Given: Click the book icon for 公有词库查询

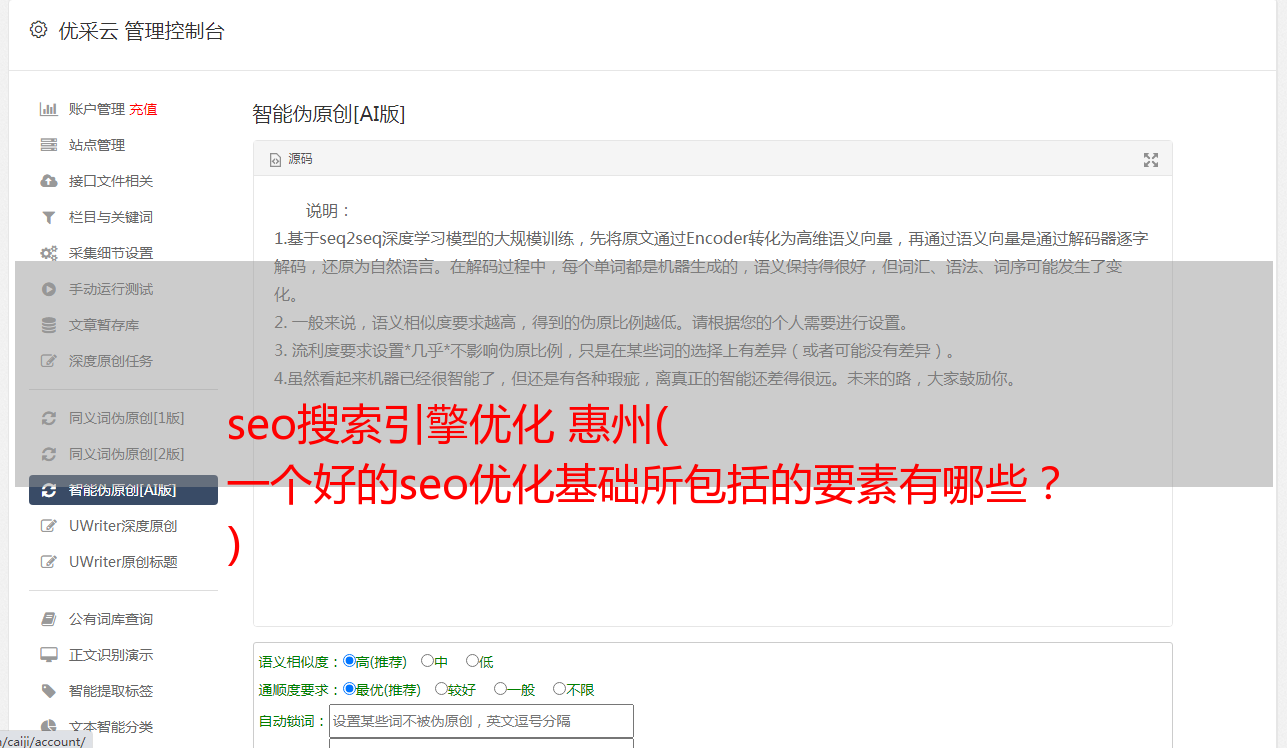Looking at the screenshot, I should [x=48, y=619].
